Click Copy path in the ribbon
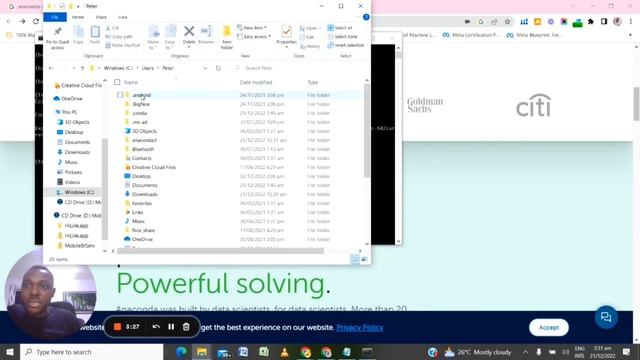Screen dimensions: 640x360 119,36
